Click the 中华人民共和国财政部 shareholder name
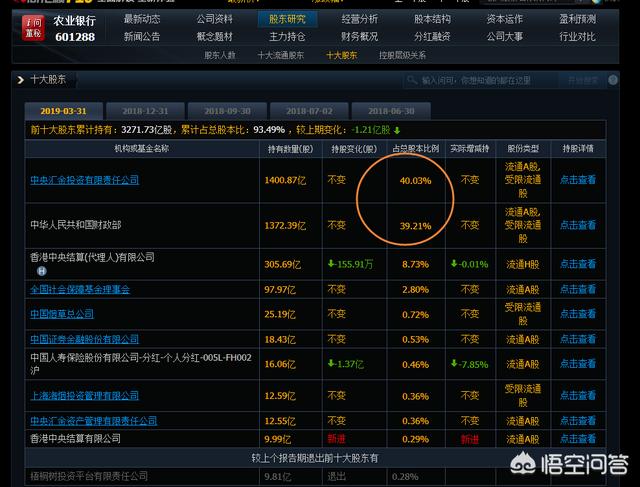 (x=76, y=225)
